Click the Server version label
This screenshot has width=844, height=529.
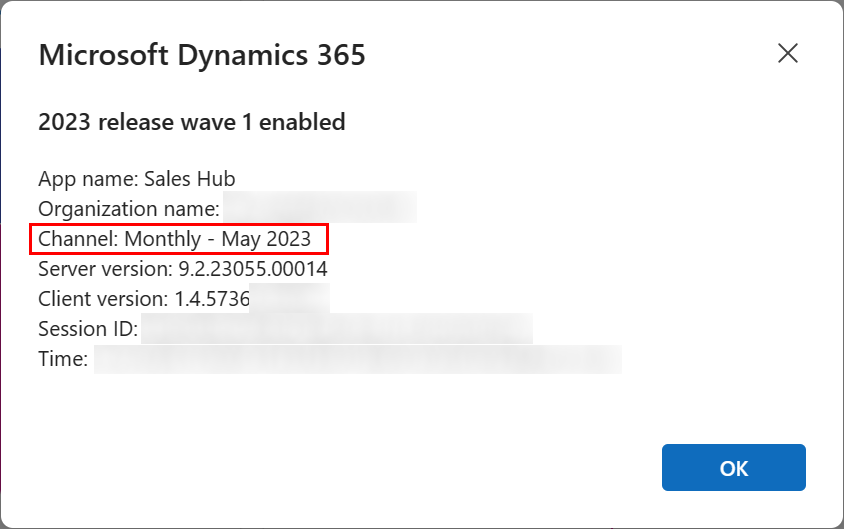(106, 269)
